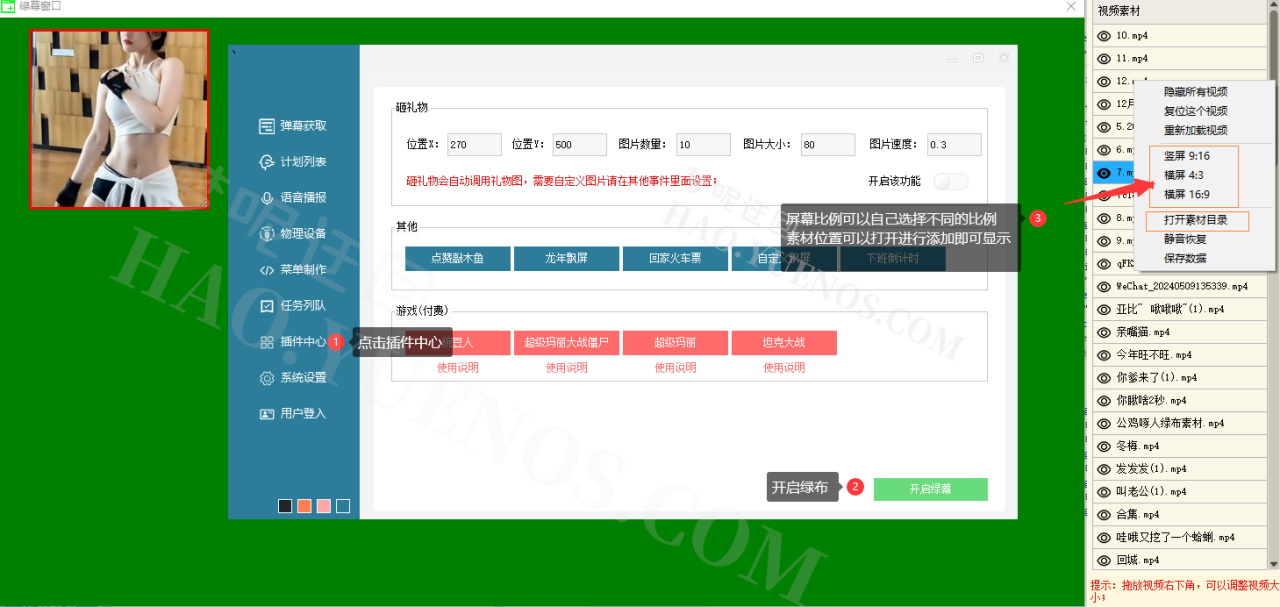Click the 位置X input field

point(474,145)
